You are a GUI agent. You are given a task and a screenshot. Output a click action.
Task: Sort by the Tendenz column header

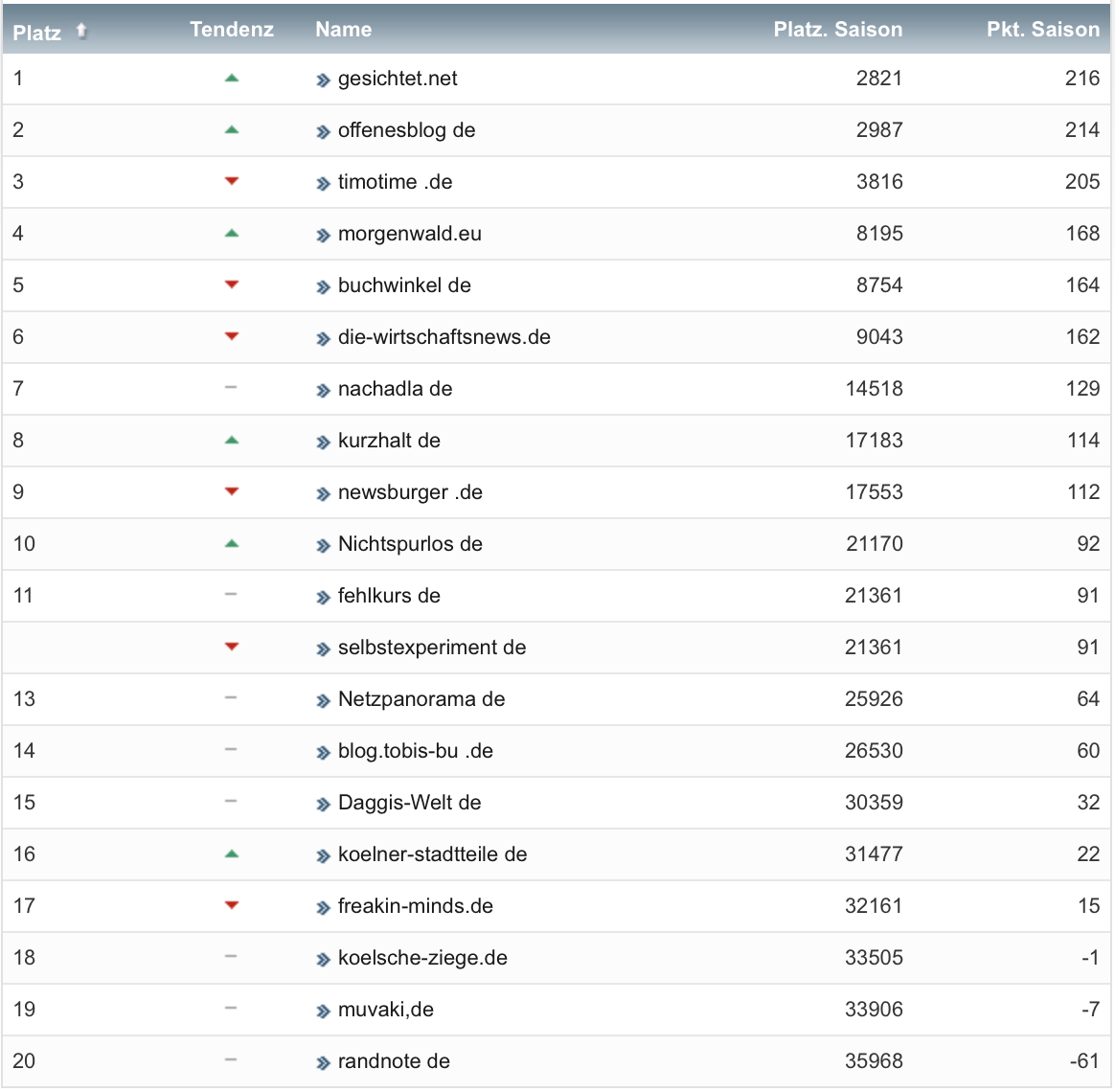coord(232,29)
